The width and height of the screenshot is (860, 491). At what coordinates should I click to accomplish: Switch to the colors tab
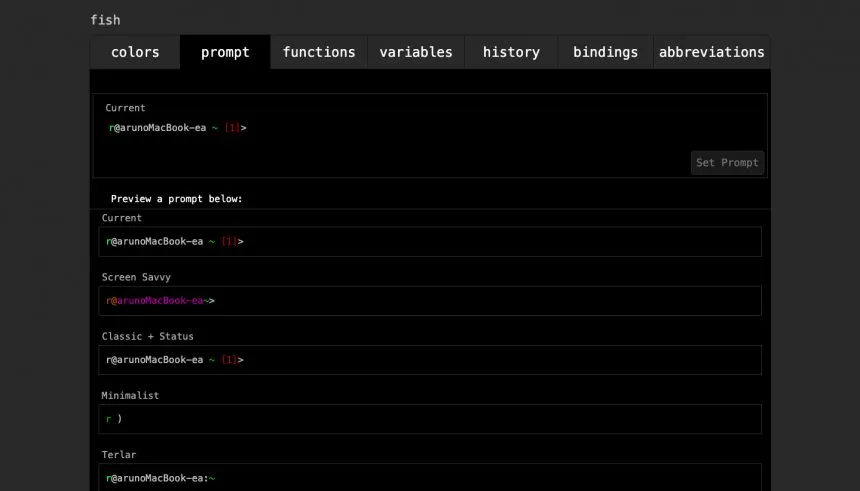(135, 52)
